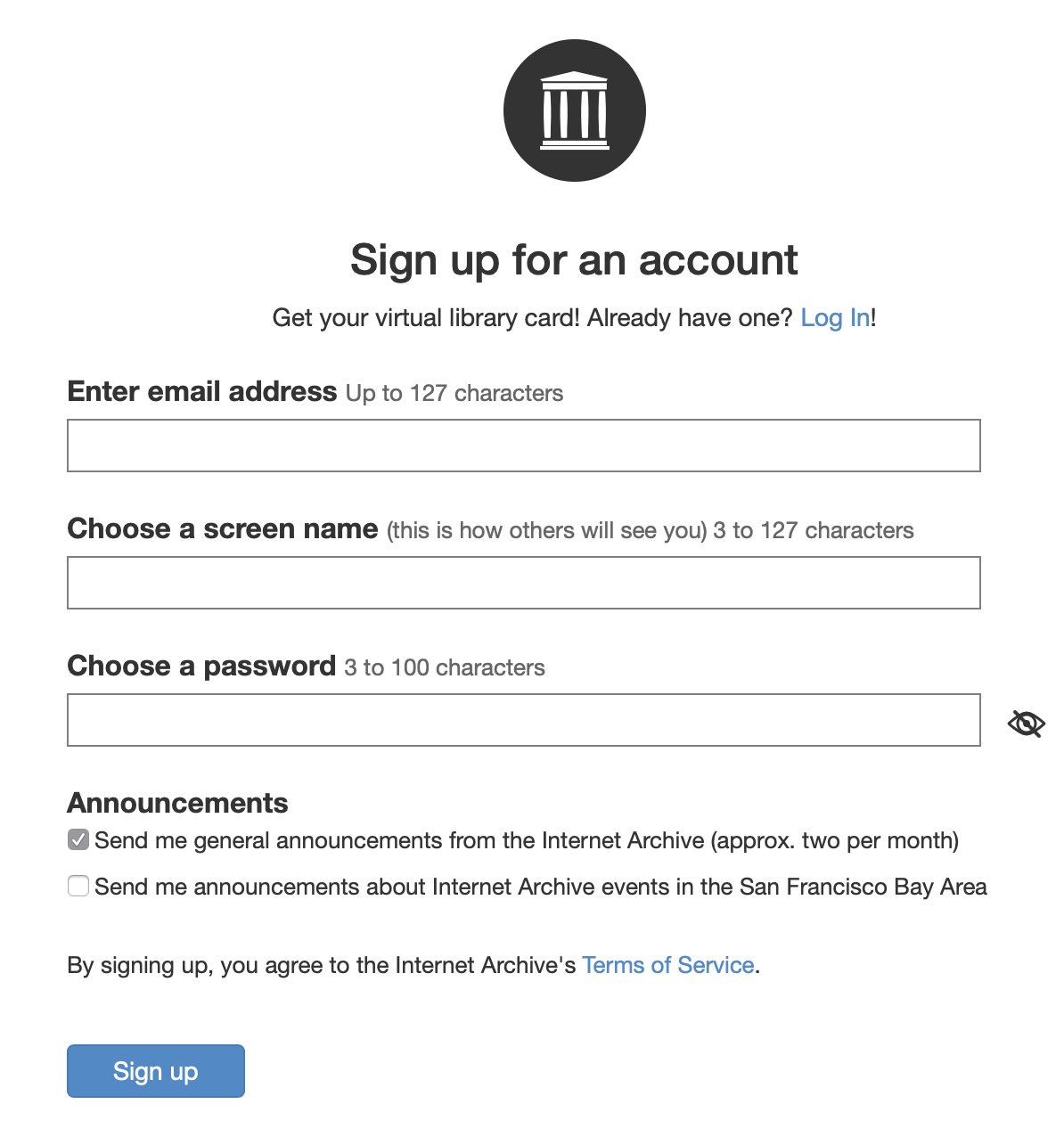Follow the blue Log In hyperlink
This screenshot has height=1137, width=1064.
click(833, 317)
